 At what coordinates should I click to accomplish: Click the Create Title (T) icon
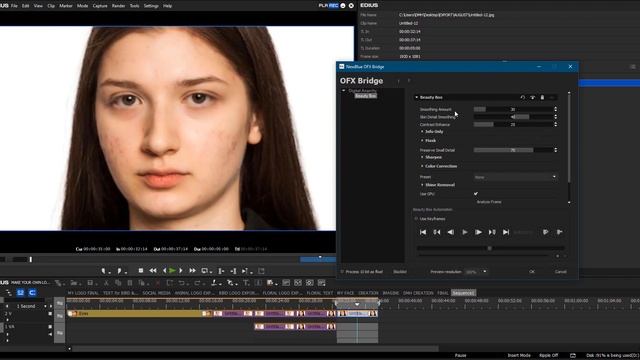point(247,282)
